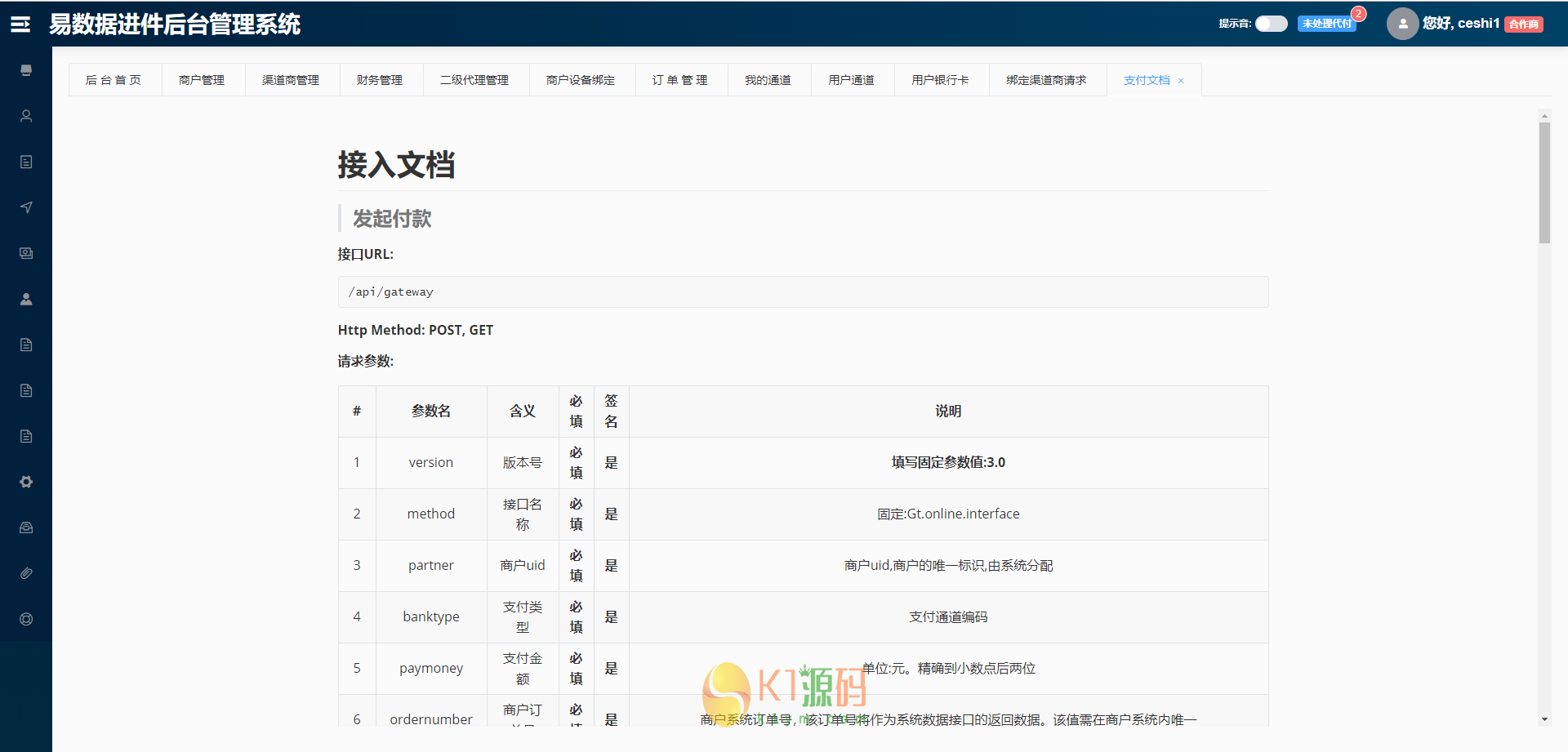Click the solid person icon in sidebar
Viewport: 1568px width, 752px height.
click(x=26, y=299)
